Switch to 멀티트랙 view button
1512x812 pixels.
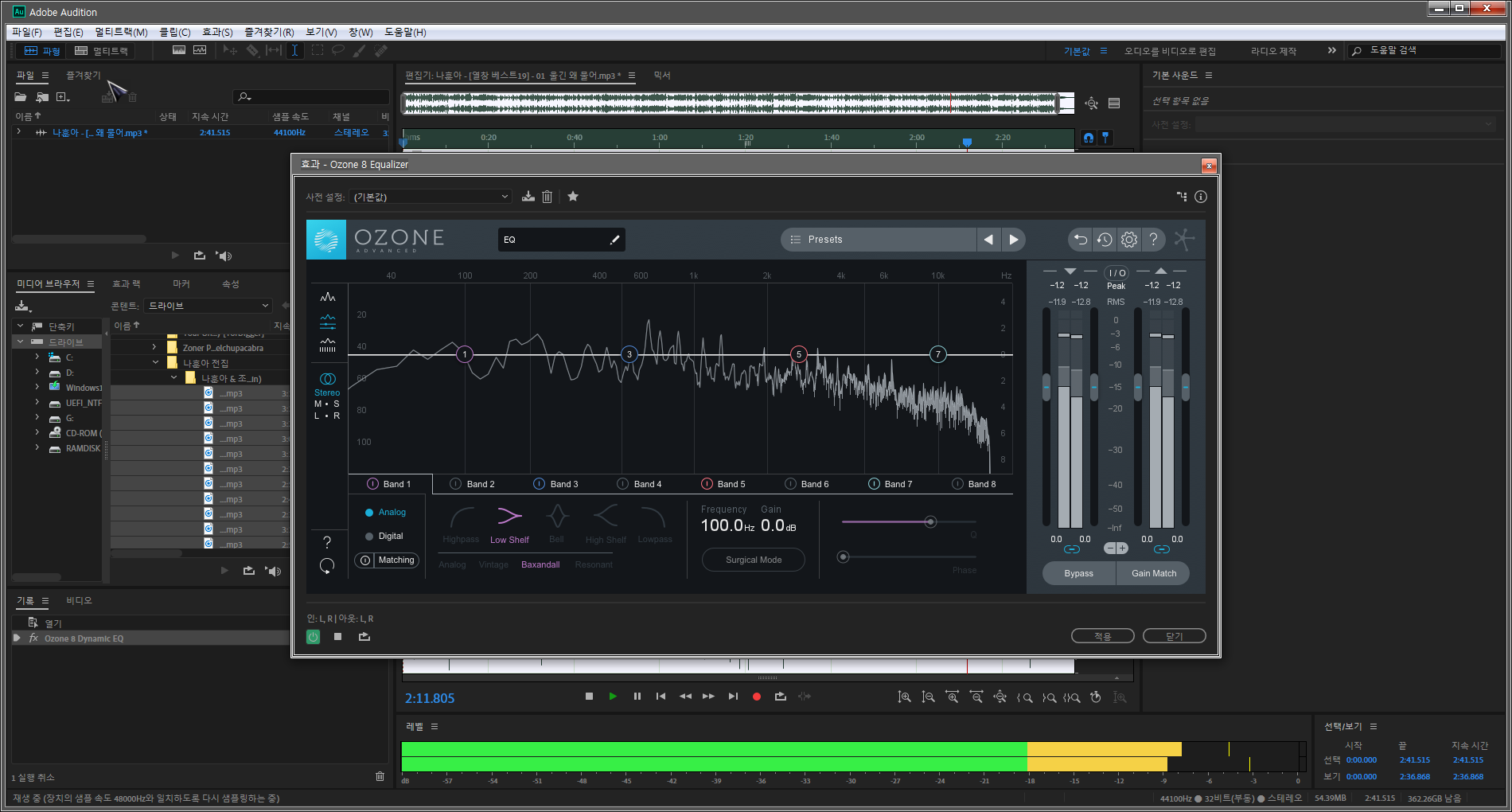(102, 50)
